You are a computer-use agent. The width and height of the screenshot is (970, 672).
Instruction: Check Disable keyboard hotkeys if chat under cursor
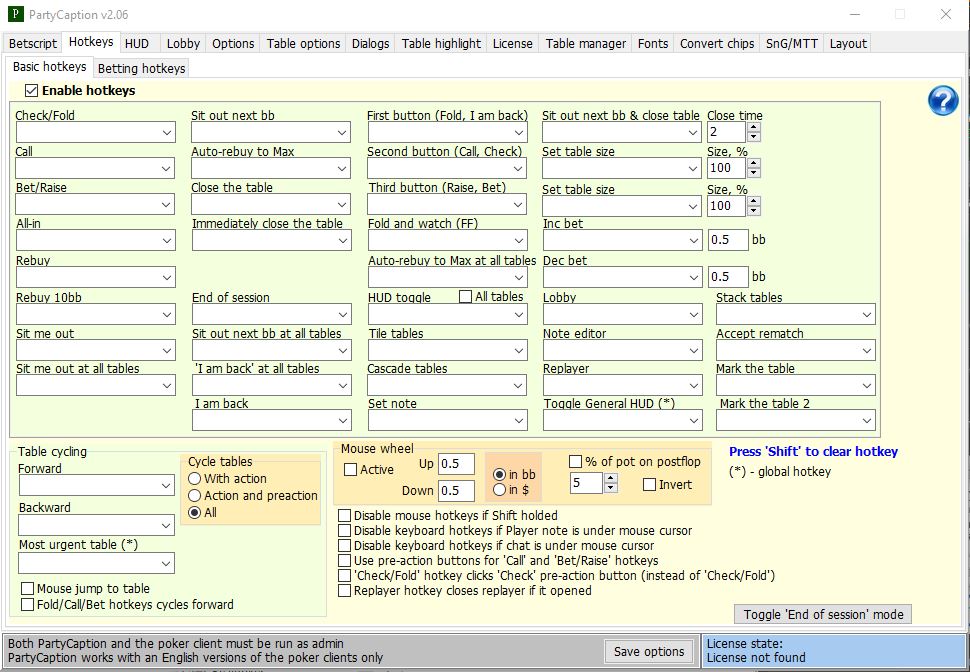(345, 546)
